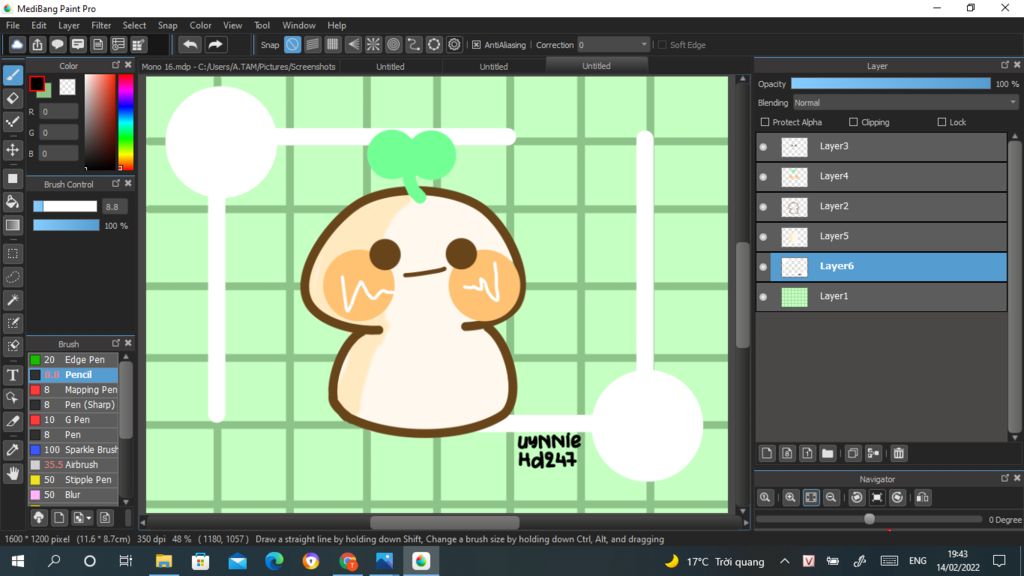Click the Undo arrow in the toolbar
Viewport: 1024px width, 576px height.
point(190,44)
